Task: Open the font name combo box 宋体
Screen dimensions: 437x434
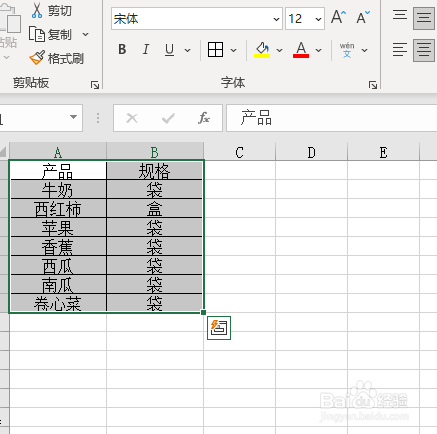Action: click(197, 19)
